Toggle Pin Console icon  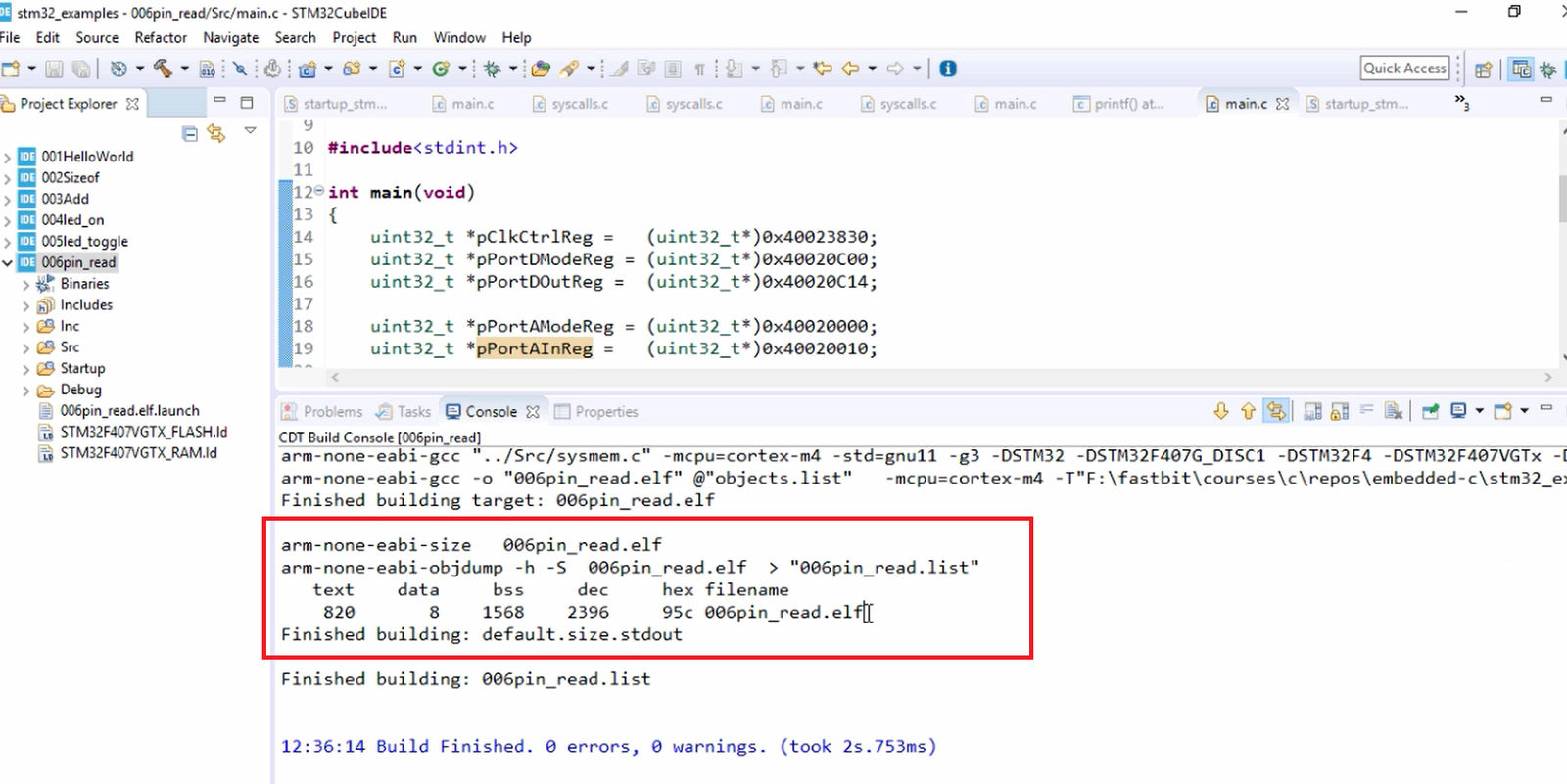pos(1431,411)
